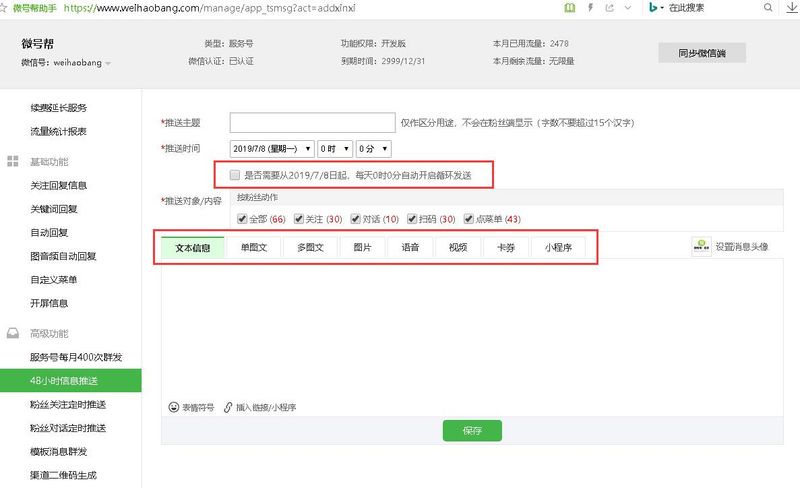Switch to the 语音 tab

pos(410,248)
